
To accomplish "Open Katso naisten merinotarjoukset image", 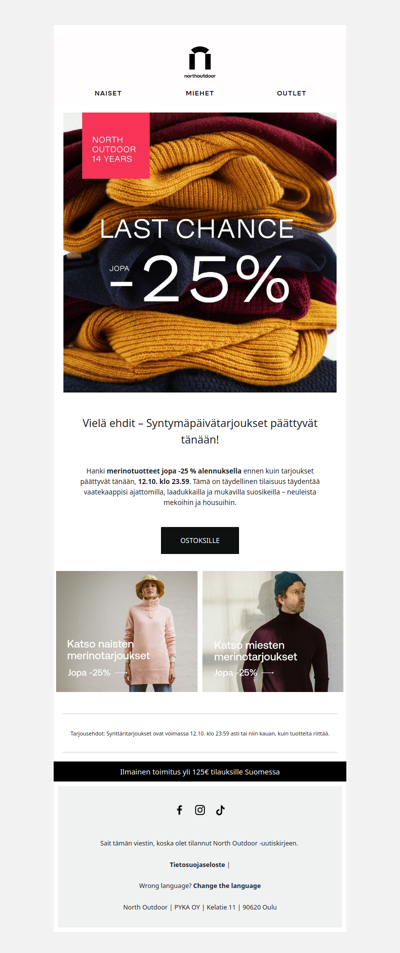I will (127, 631).
